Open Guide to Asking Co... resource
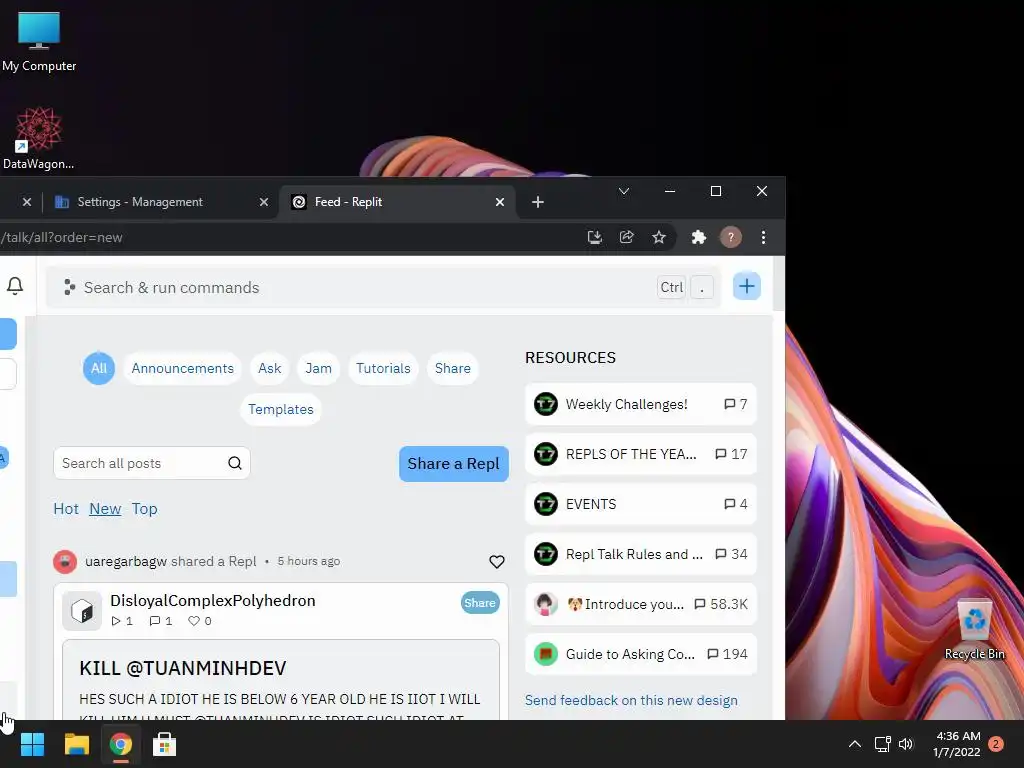 point(641,654)
